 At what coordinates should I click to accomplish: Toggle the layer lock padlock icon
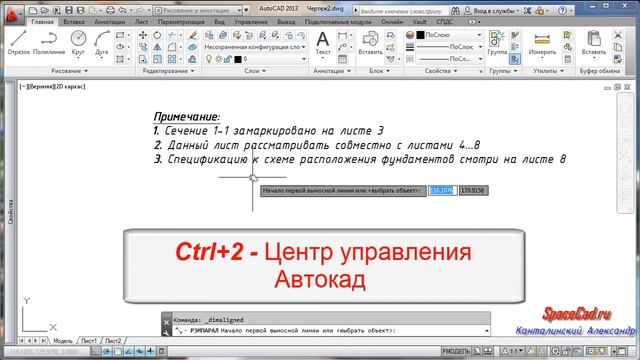[x=228, y=59]
